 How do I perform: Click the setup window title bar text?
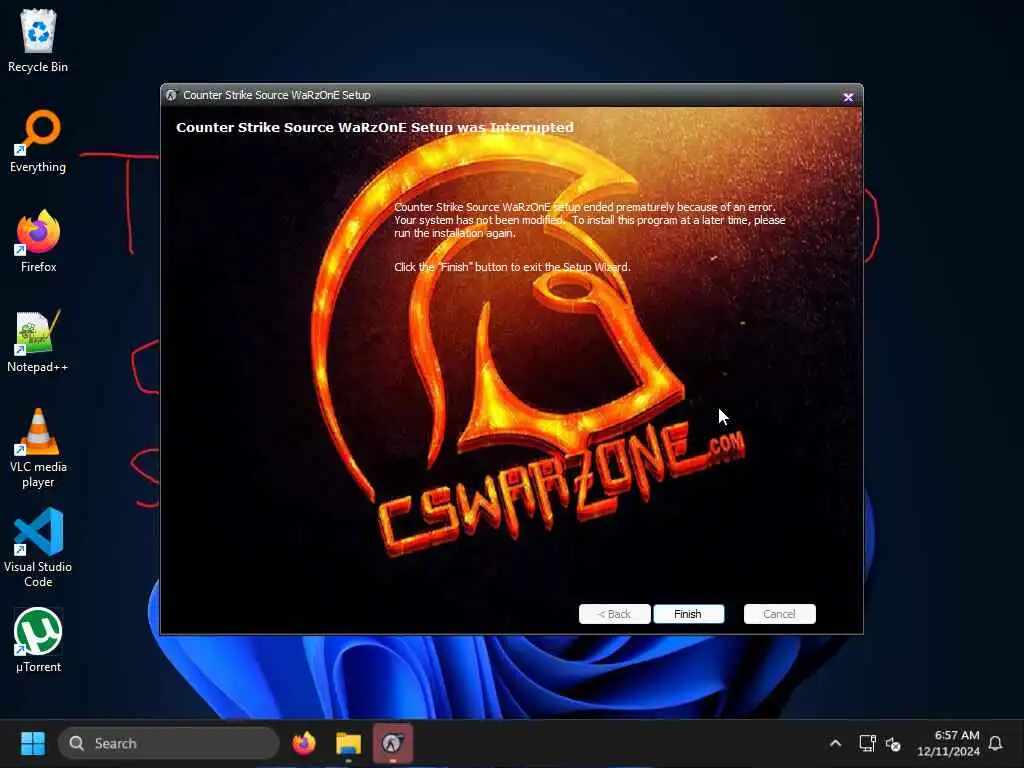pos(277,95)
